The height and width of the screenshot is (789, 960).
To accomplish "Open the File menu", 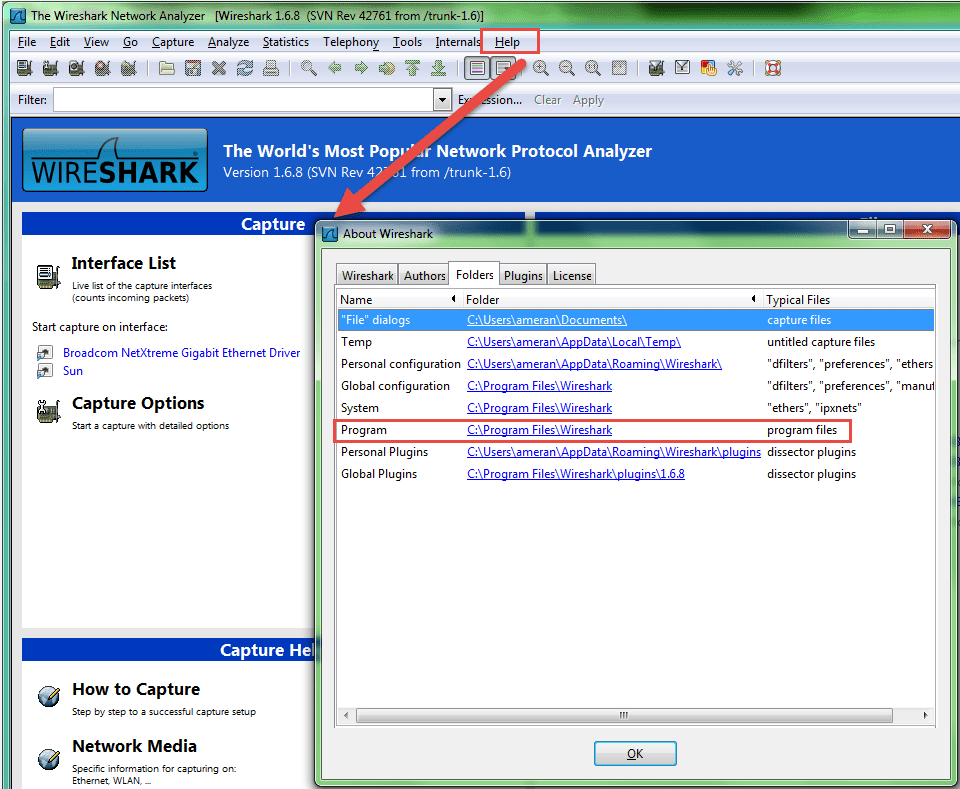I will coord(27,42).
